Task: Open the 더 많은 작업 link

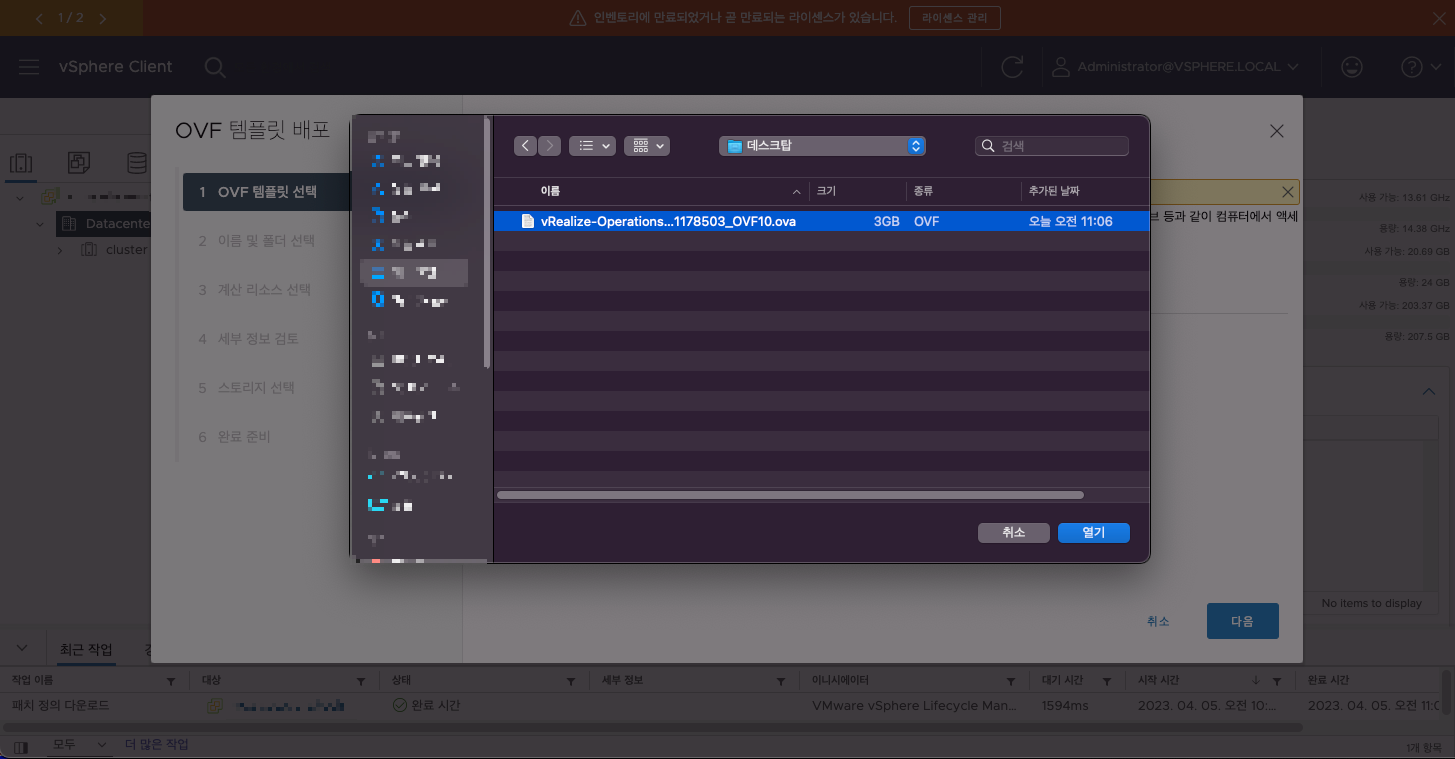Action: pyautogui.click(x=156, y=745)
